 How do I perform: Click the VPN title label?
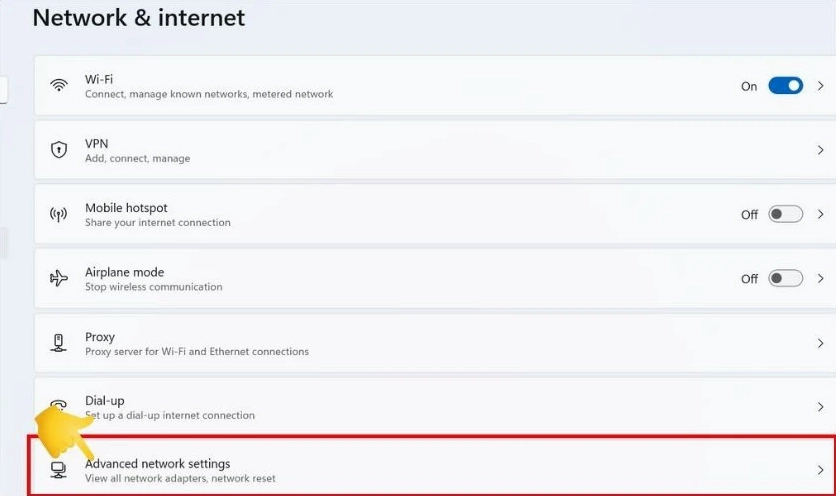pos(97,144)
